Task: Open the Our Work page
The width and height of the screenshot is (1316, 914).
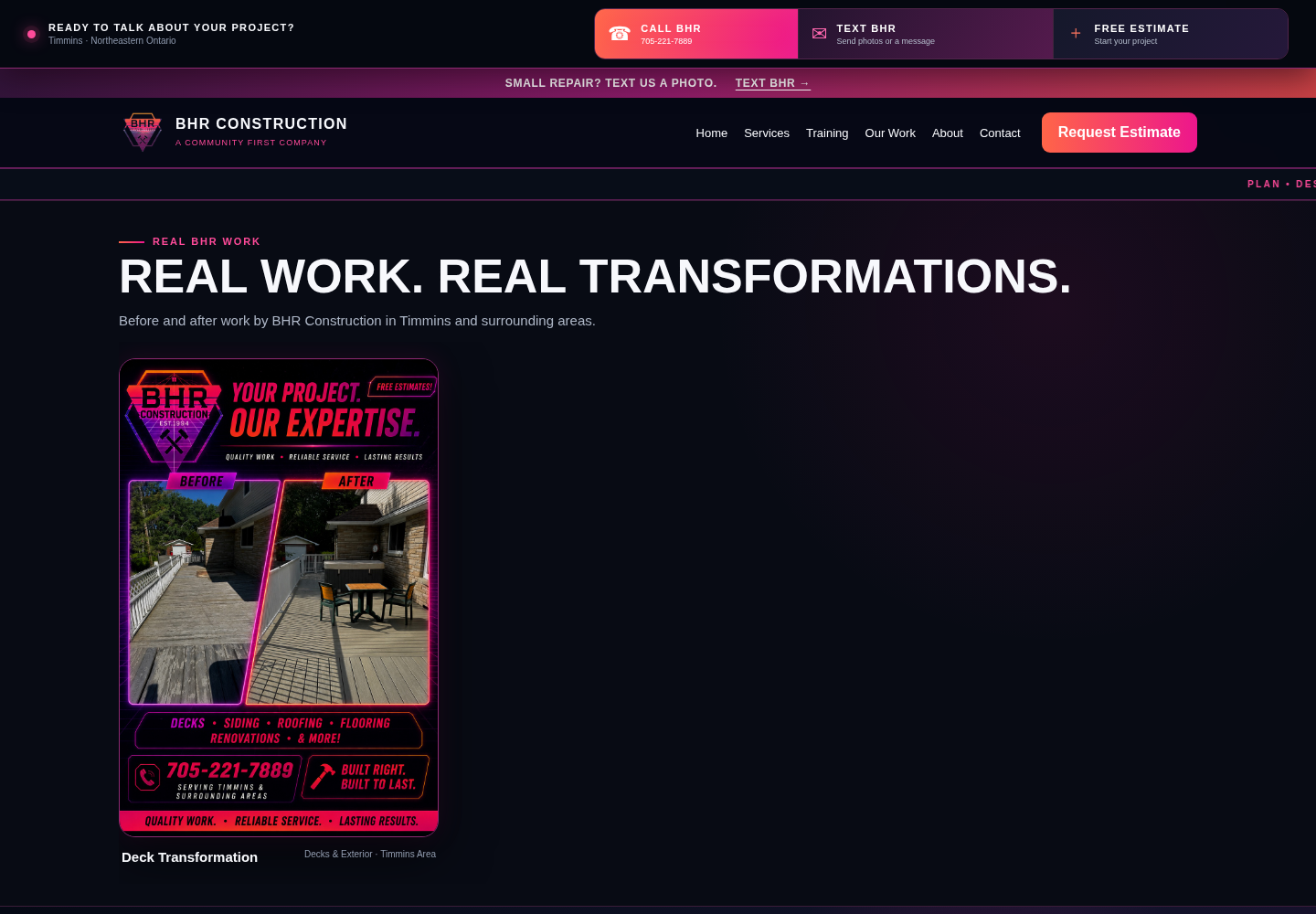Action: pos(890,133)
